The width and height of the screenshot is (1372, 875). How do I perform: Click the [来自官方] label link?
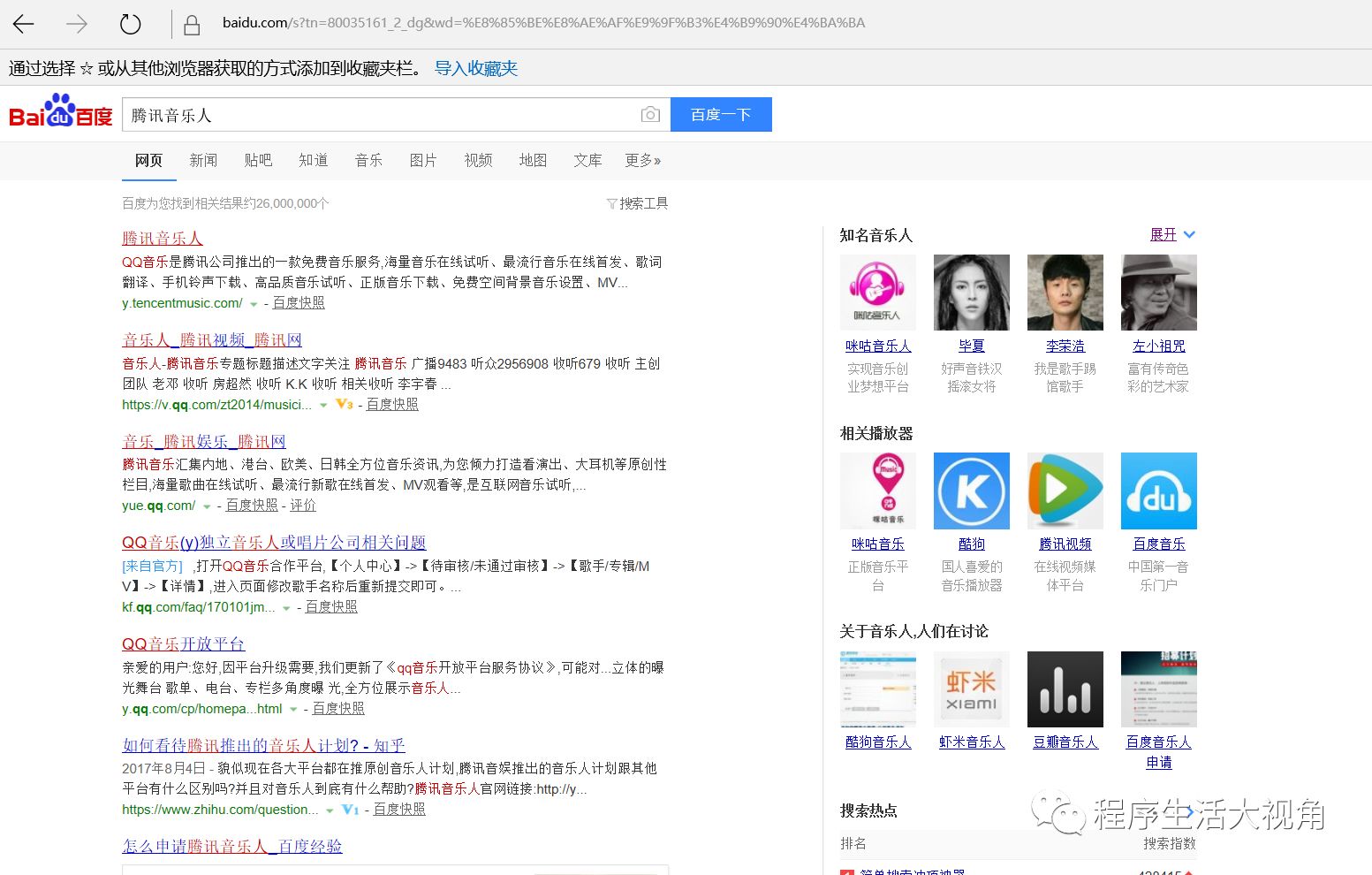tap(152, 566)
